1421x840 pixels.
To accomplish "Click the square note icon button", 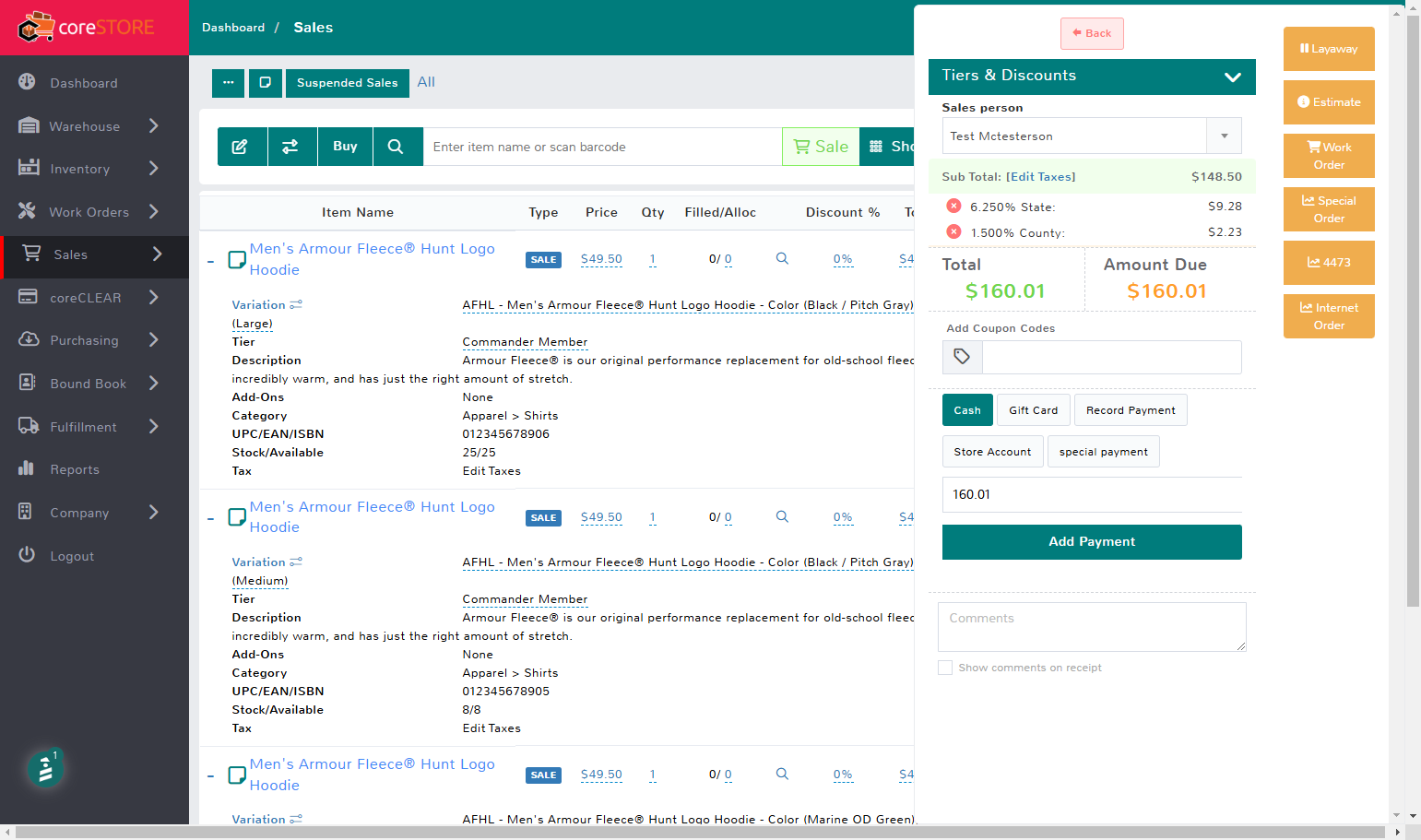I will [x=265, y=83].
